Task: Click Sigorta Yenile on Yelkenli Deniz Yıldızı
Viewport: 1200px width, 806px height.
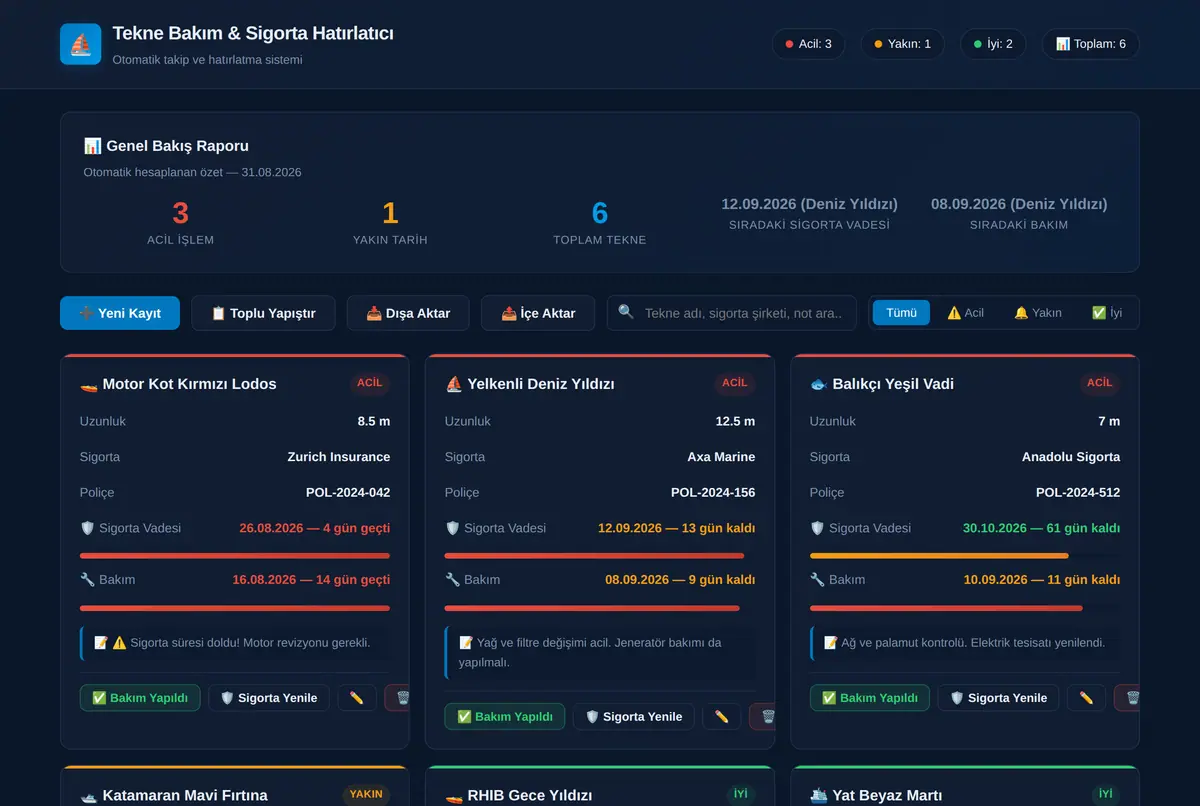Action: click(x=633, y=716)
